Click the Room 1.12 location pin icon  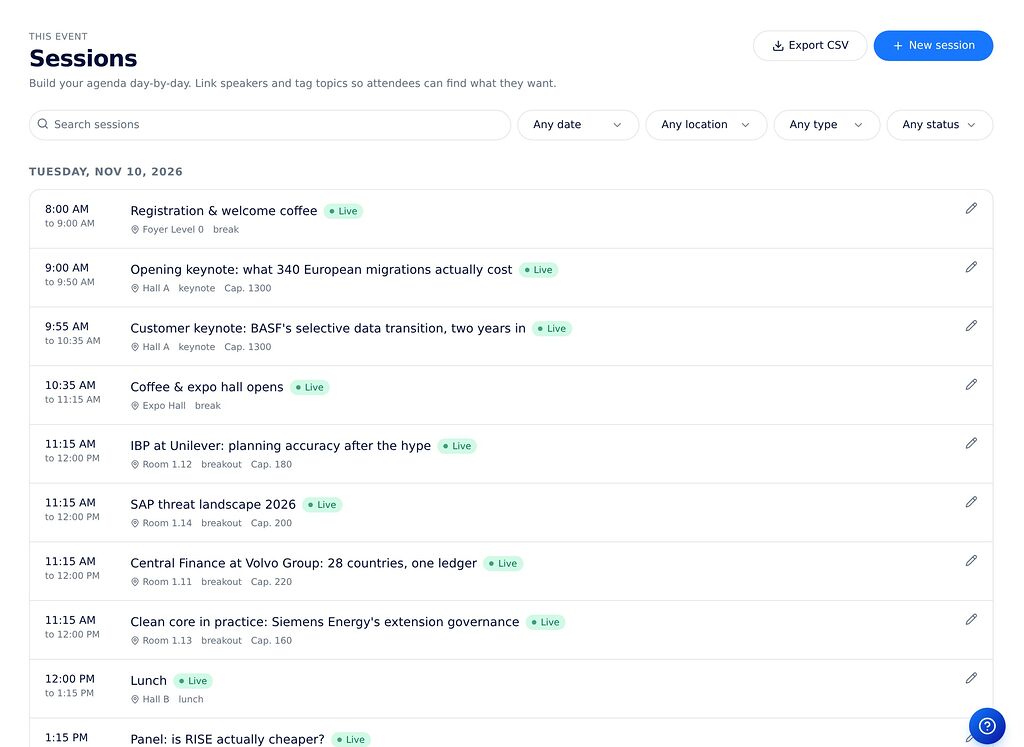coord(135,465)
